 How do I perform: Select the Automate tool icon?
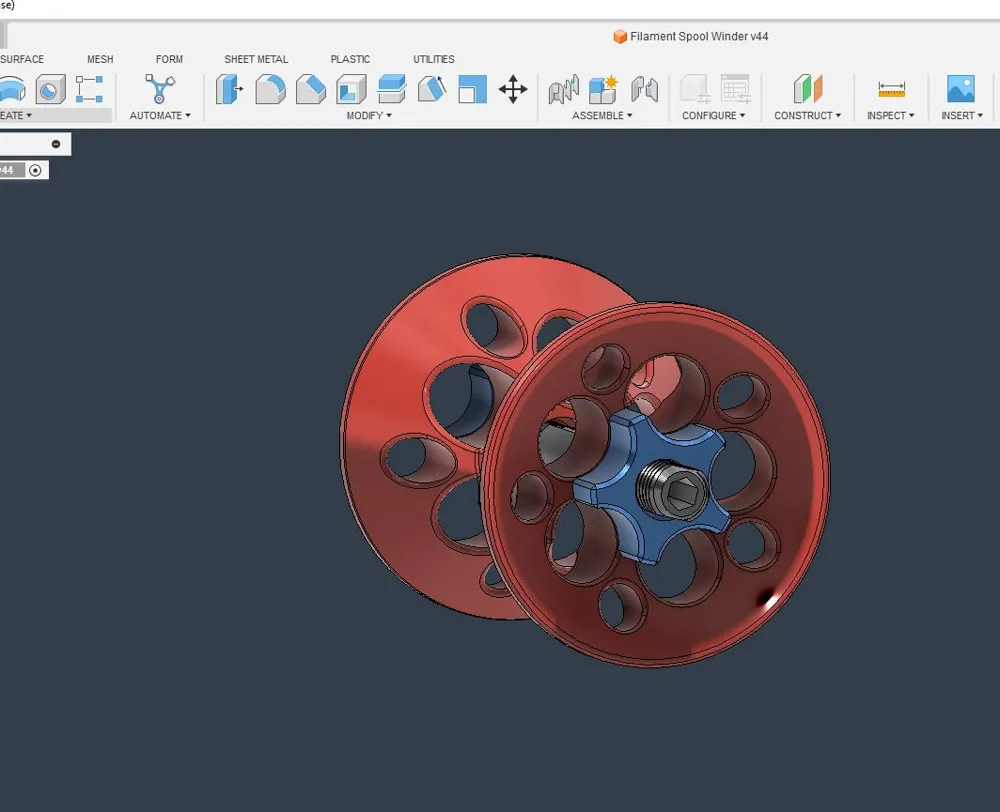point(159,90)
